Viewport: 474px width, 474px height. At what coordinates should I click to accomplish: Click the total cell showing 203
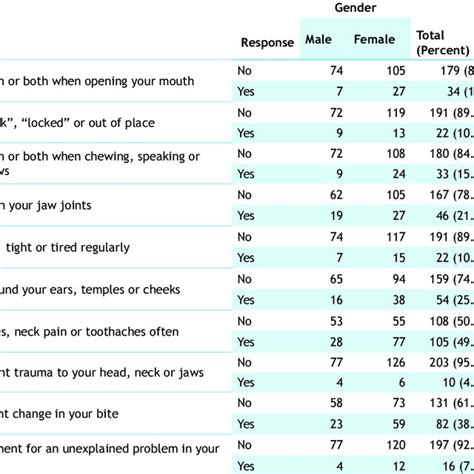coord(452,362)
